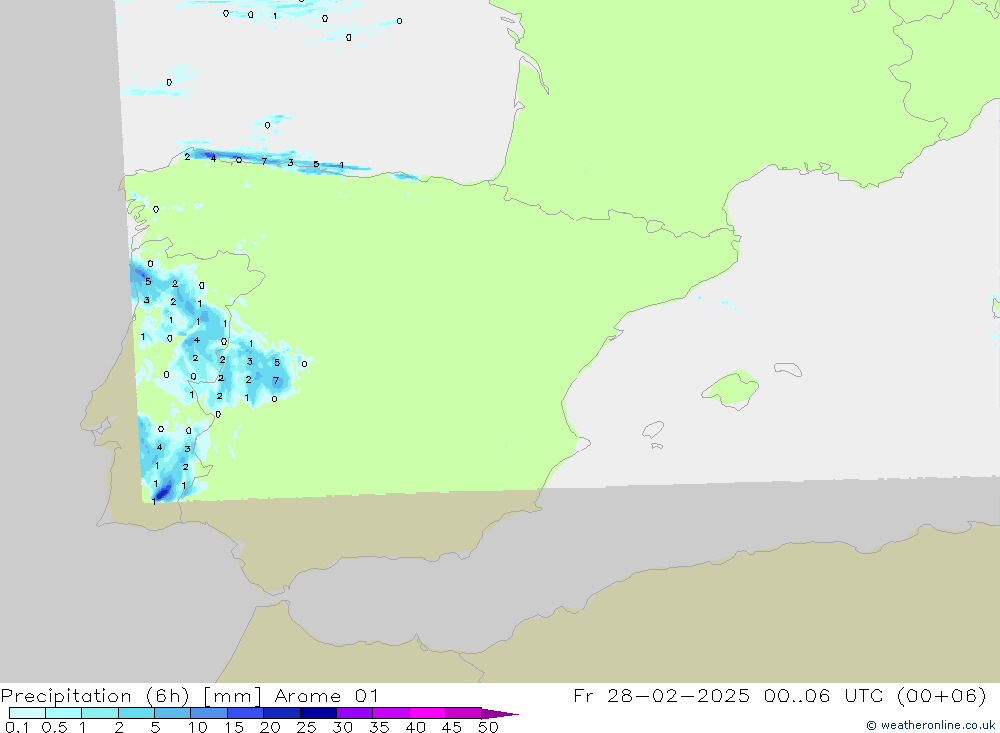Click the '15' legend scale label

pos(234,727)
